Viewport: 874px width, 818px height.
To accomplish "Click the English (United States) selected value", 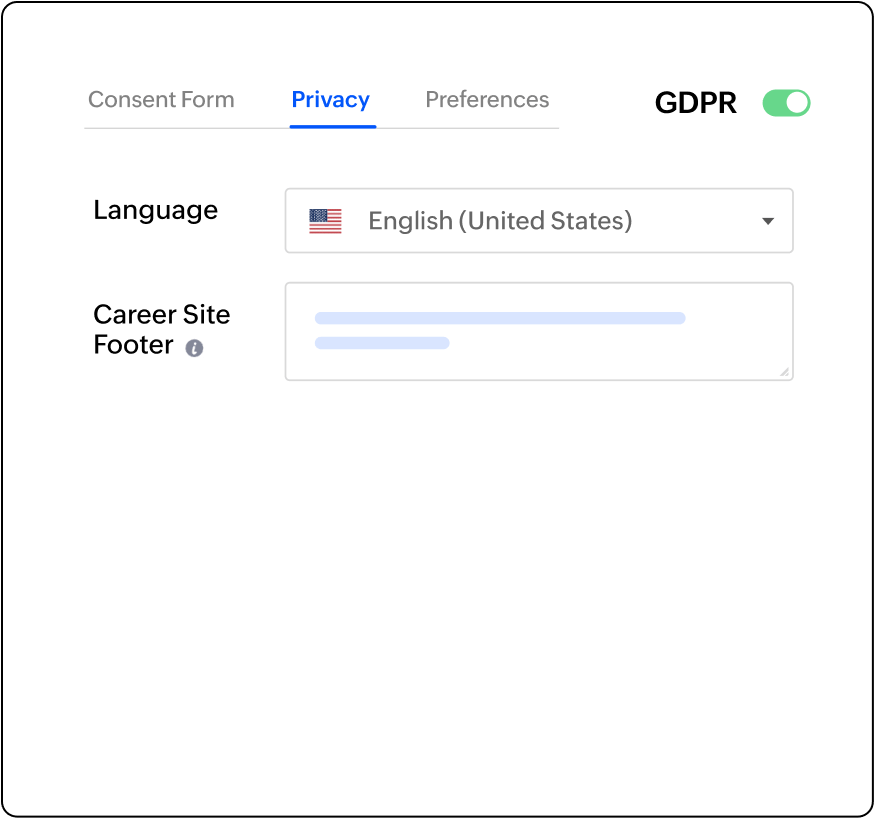I will click(x=500, y=221).
